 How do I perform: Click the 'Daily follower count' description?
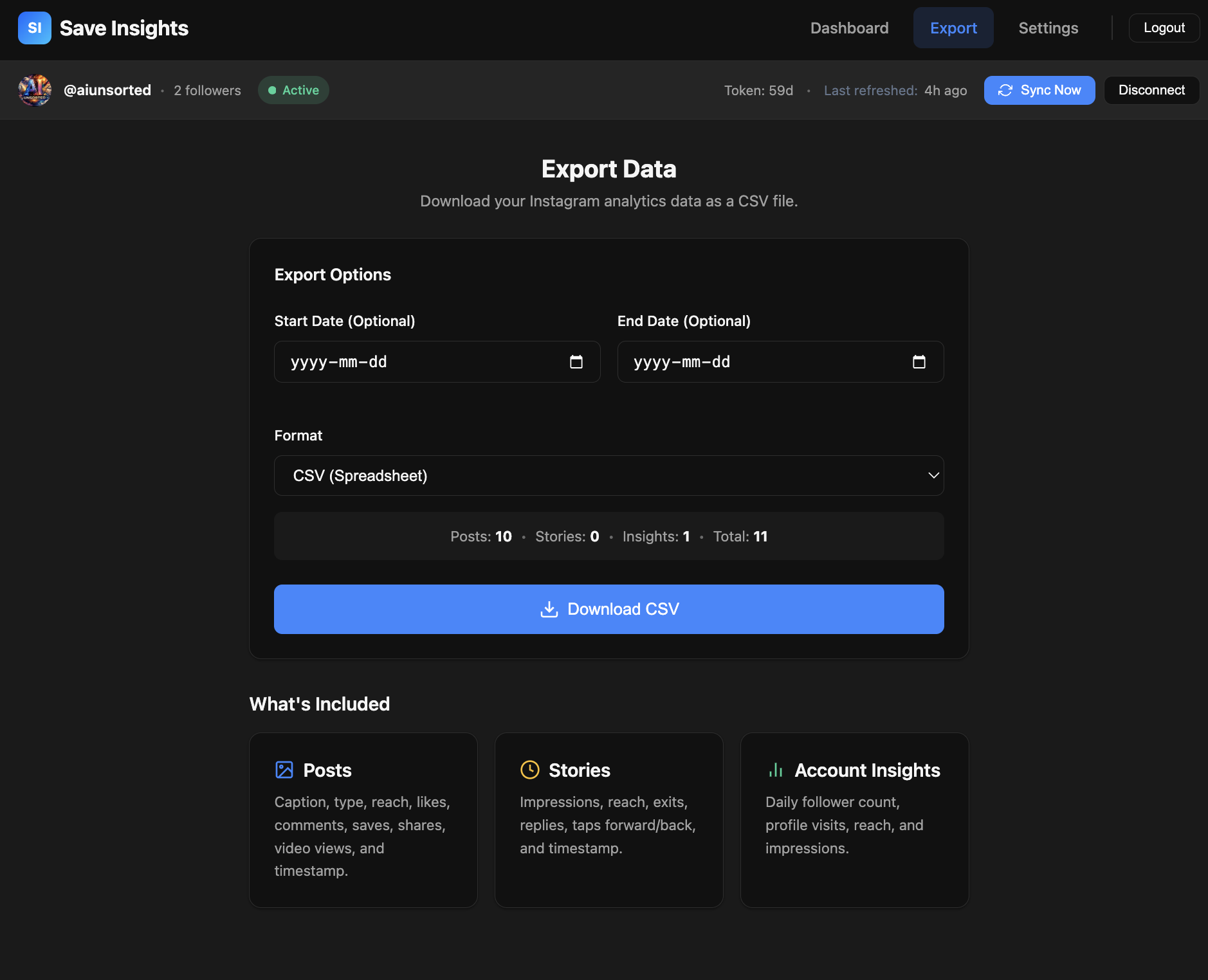pos(845,825)
